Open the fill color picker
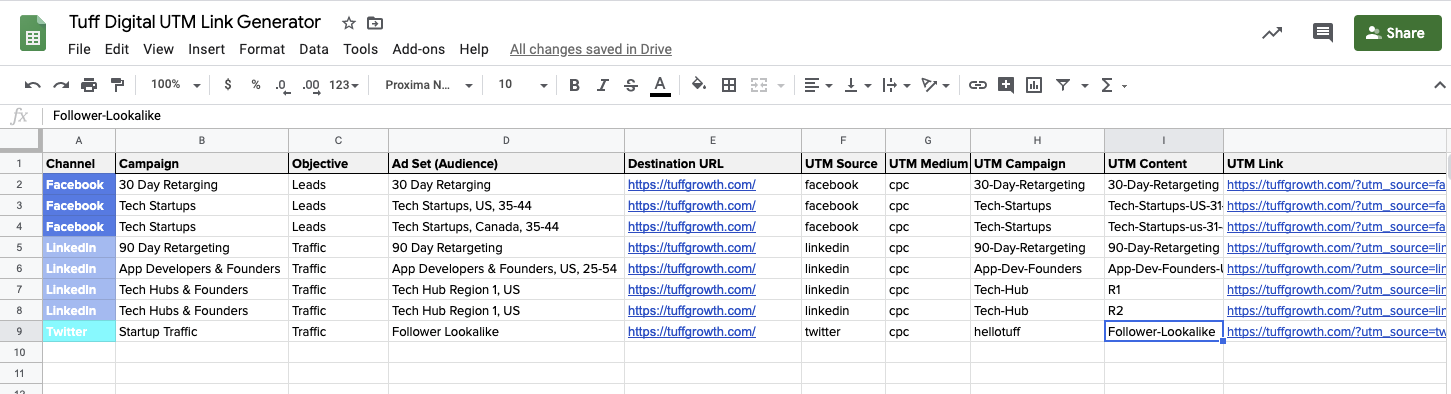1451x394 pixels. [x=699, y=85]
